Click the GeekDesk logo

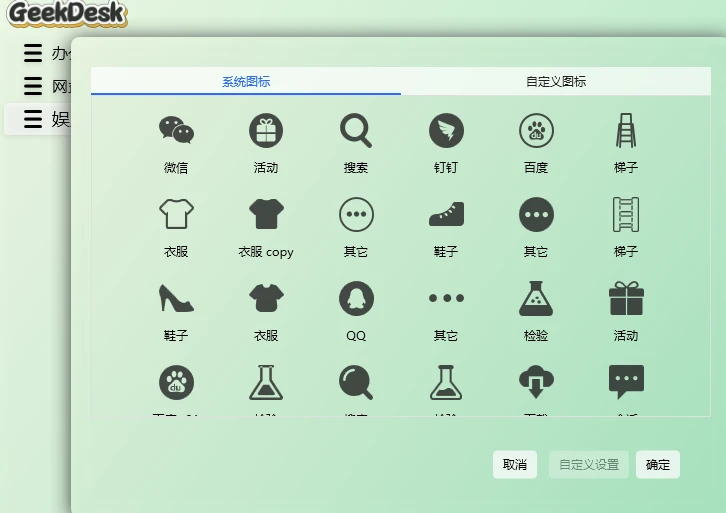(x=67, y=13)
